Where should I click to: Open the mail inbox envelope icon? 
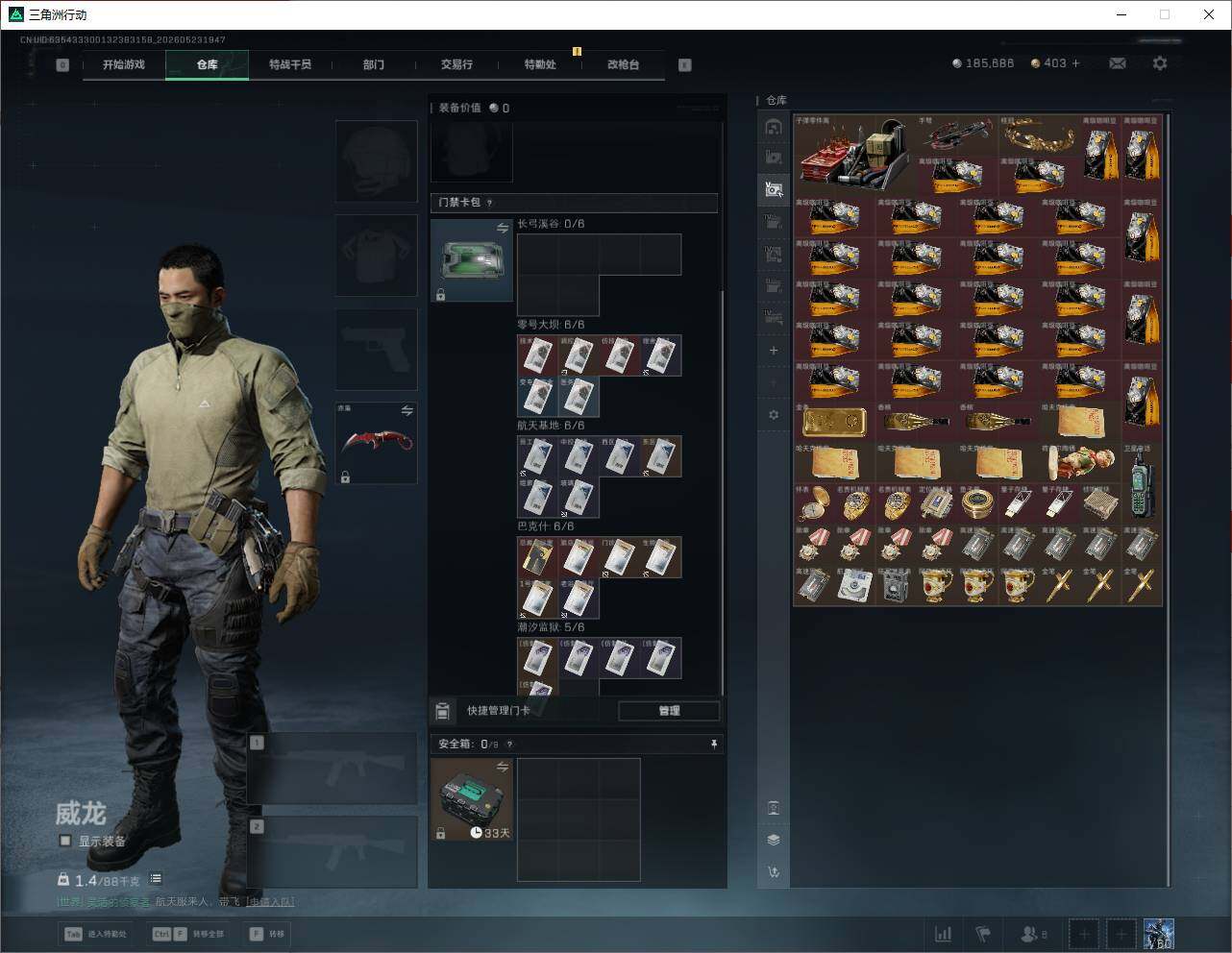coord(1118,63)
